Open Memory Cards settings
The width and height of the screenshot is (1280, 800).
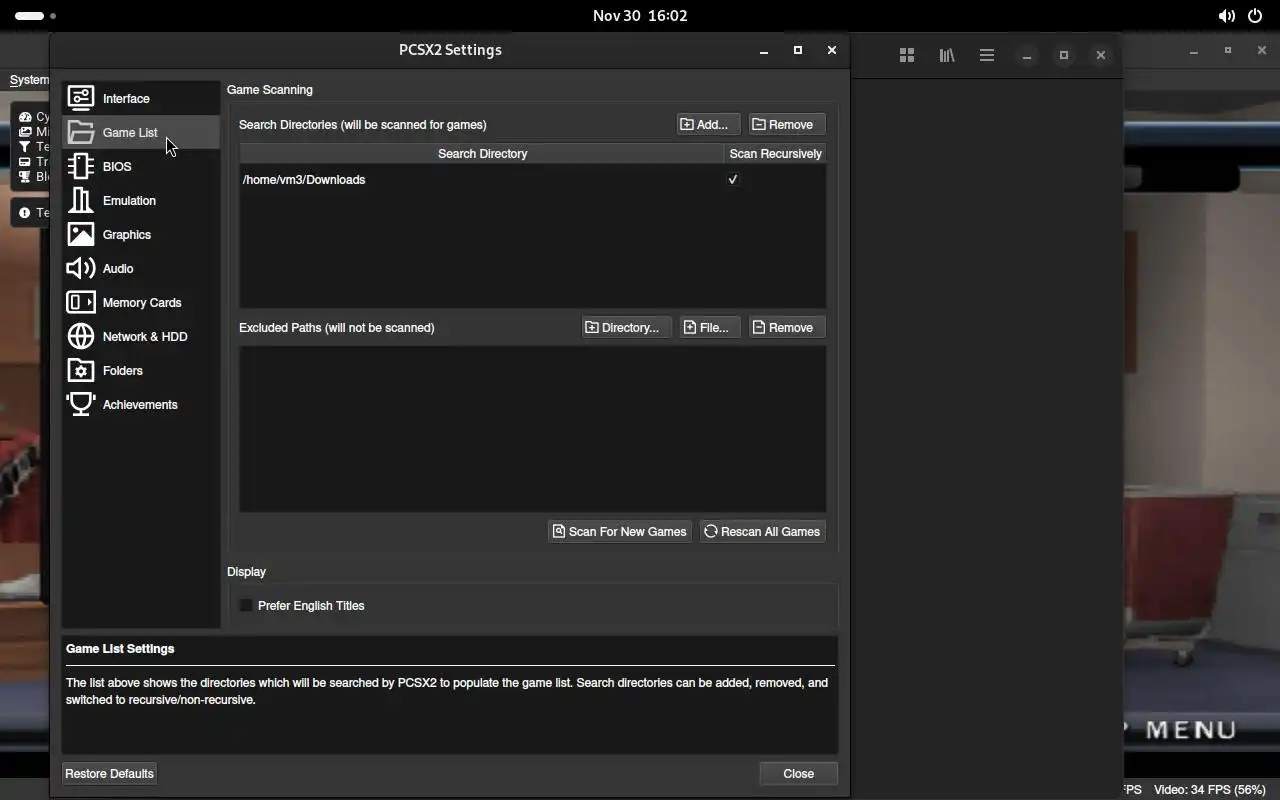pyautogui.click(x=140, y=302)
